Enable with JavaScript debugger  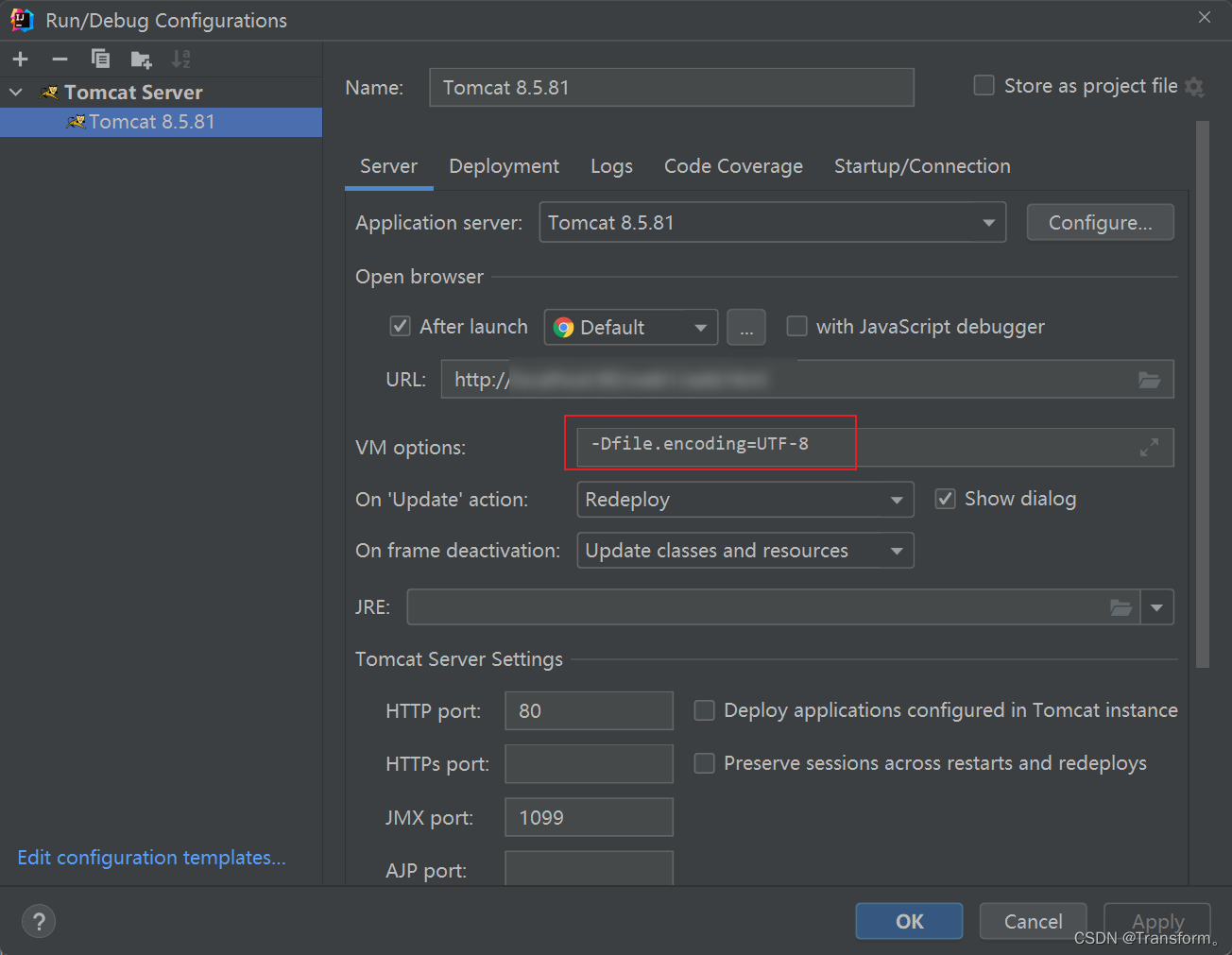797,327
